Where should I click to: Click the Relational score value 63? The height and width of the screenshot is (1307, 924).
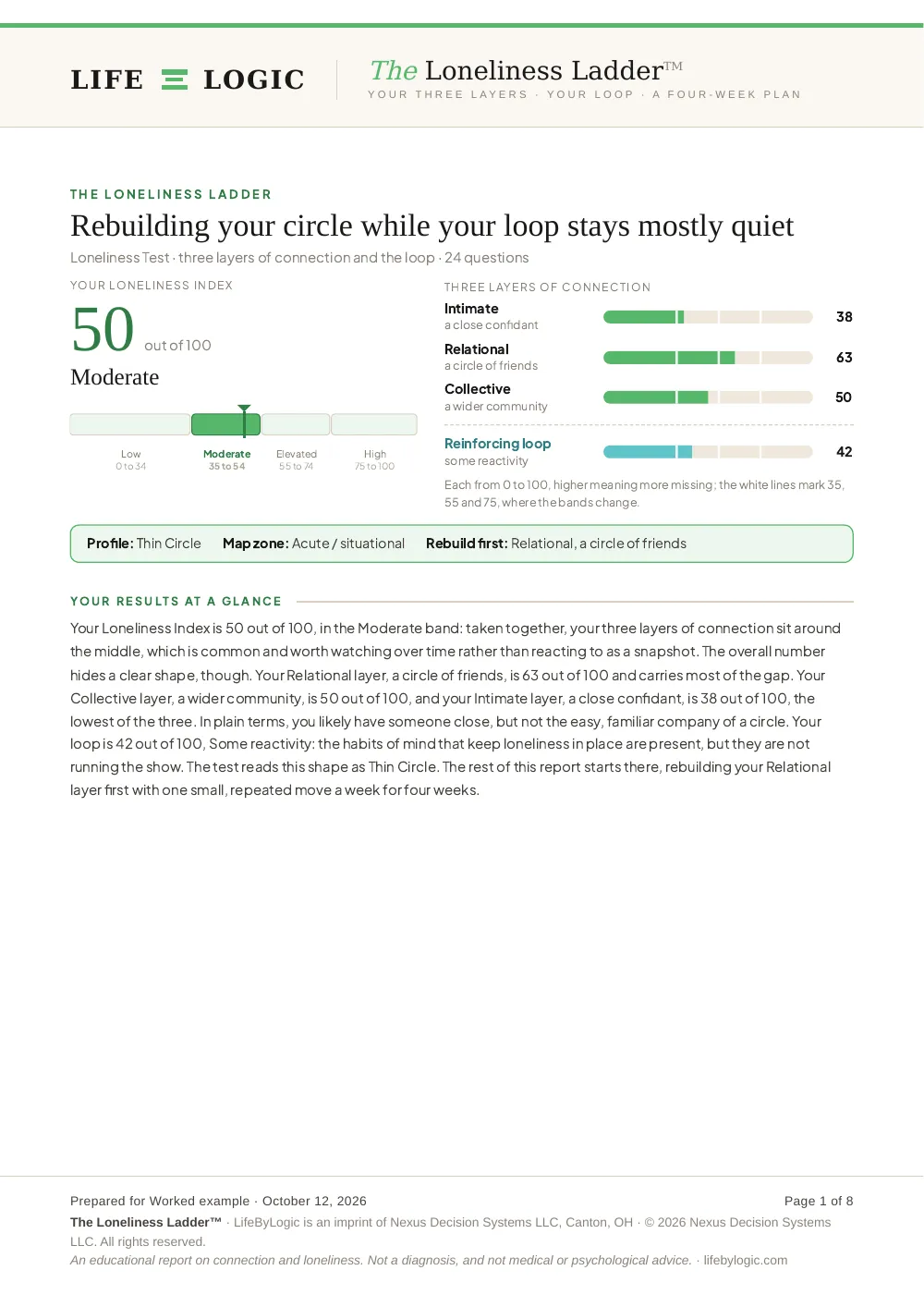coord(844,358)
